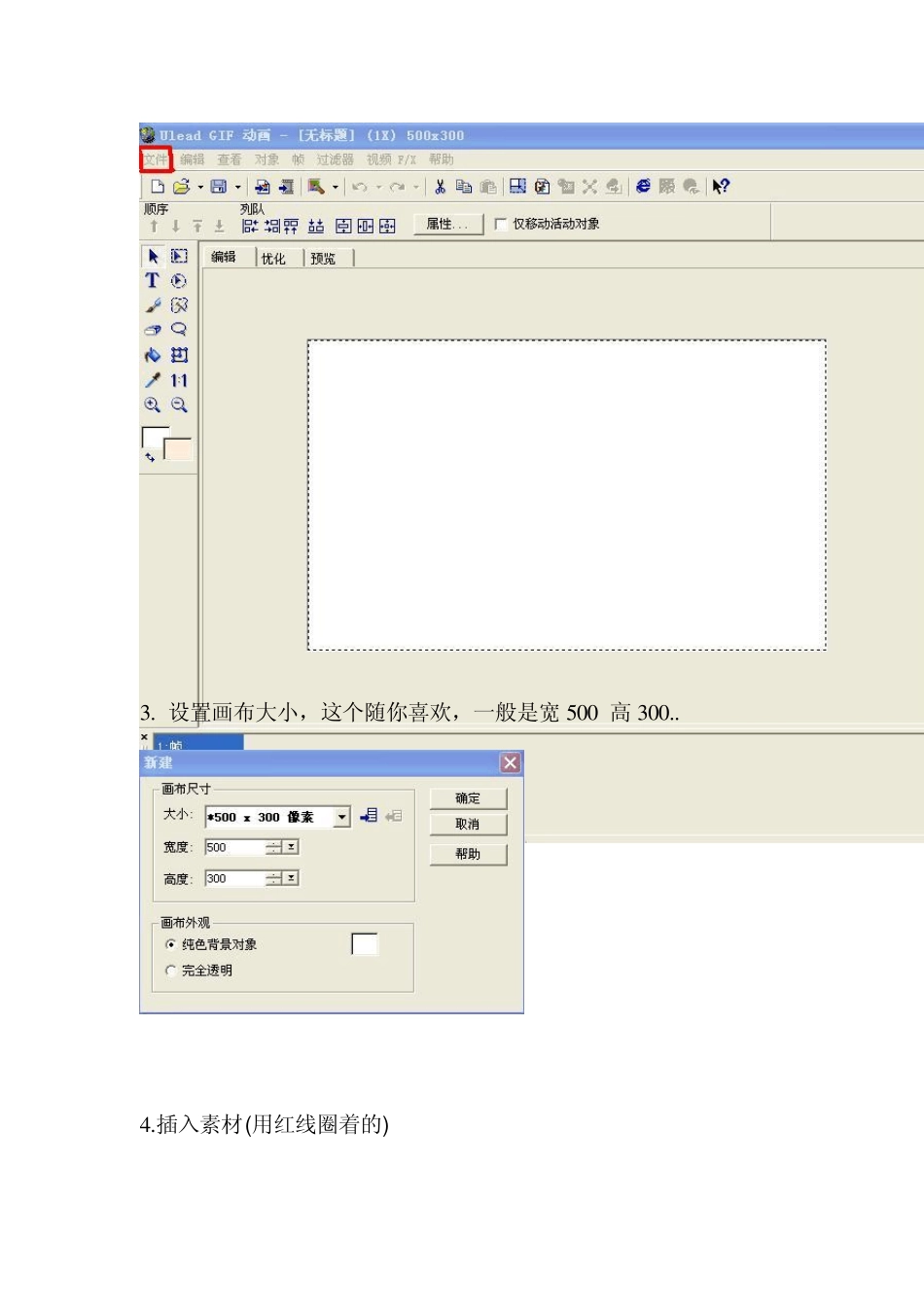Click the white canvas background color box
The image size is (924, 1307).
[x=365, y=944]
